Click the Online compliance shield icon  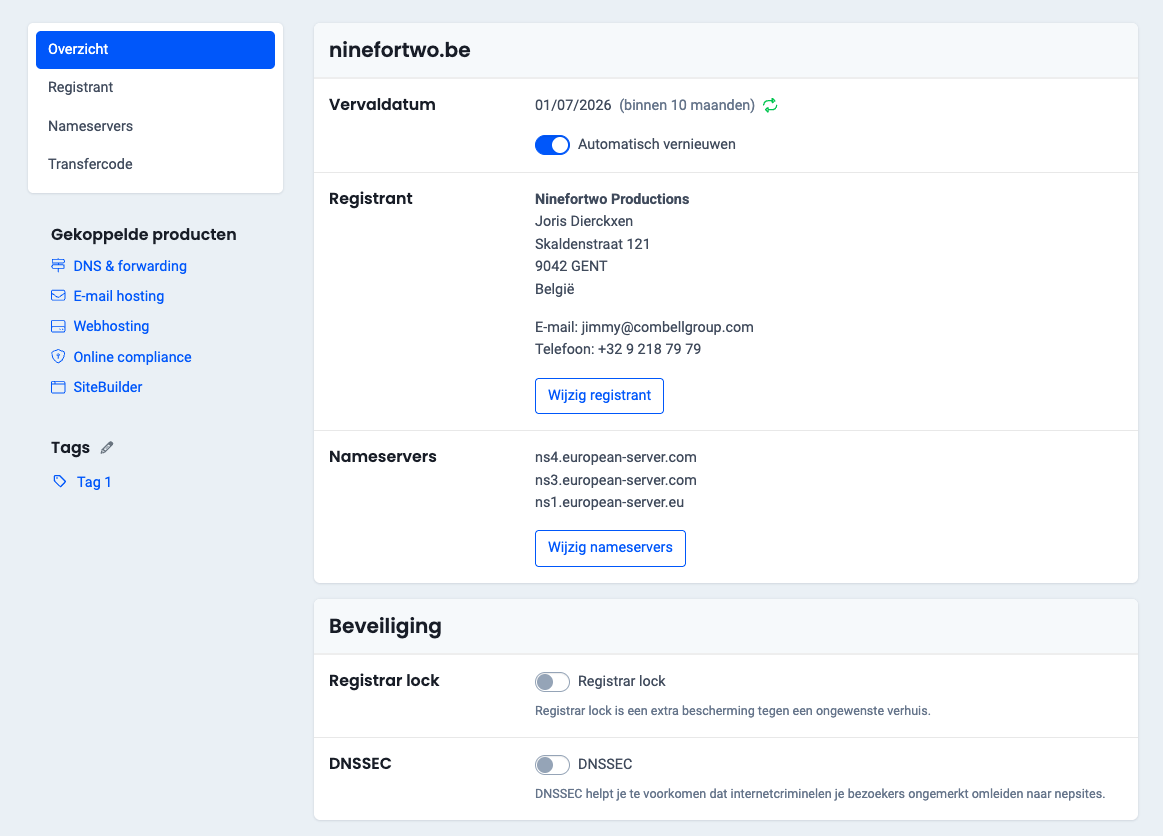coord(58,356)
